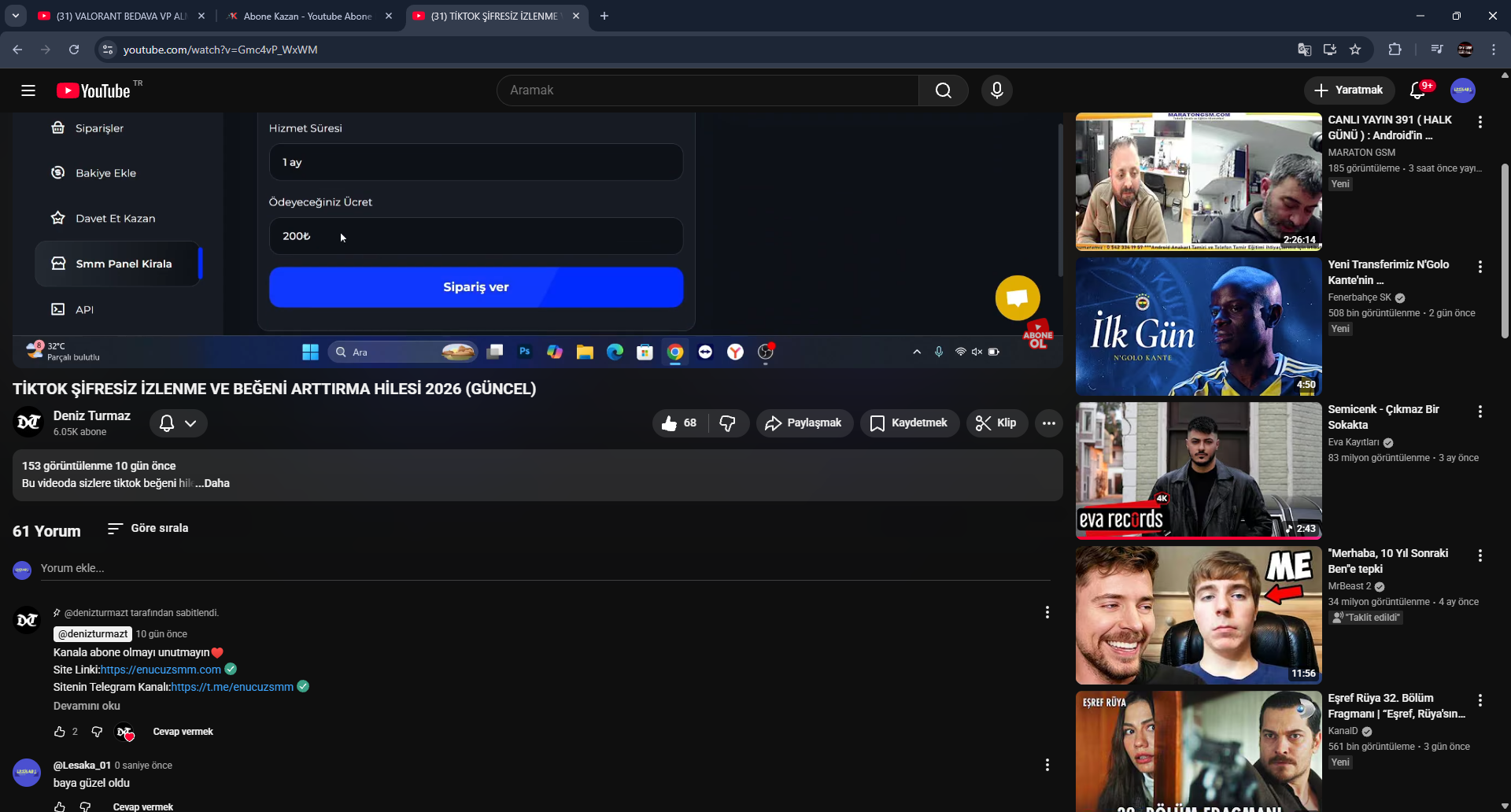Screen dimensions: 1511x812
Task: Like the video with thumbs up
Action: [679, 423]
